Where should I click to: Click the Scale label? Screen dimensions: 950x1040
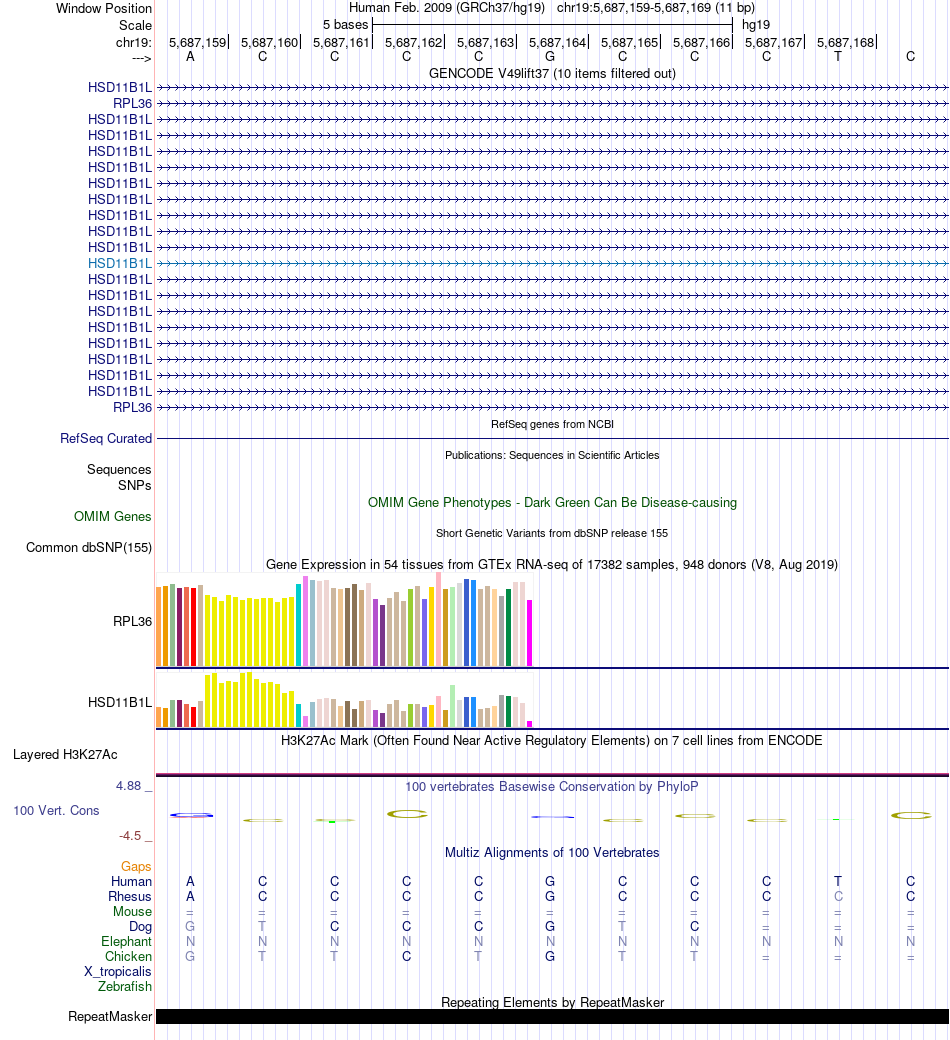[135, 25]
